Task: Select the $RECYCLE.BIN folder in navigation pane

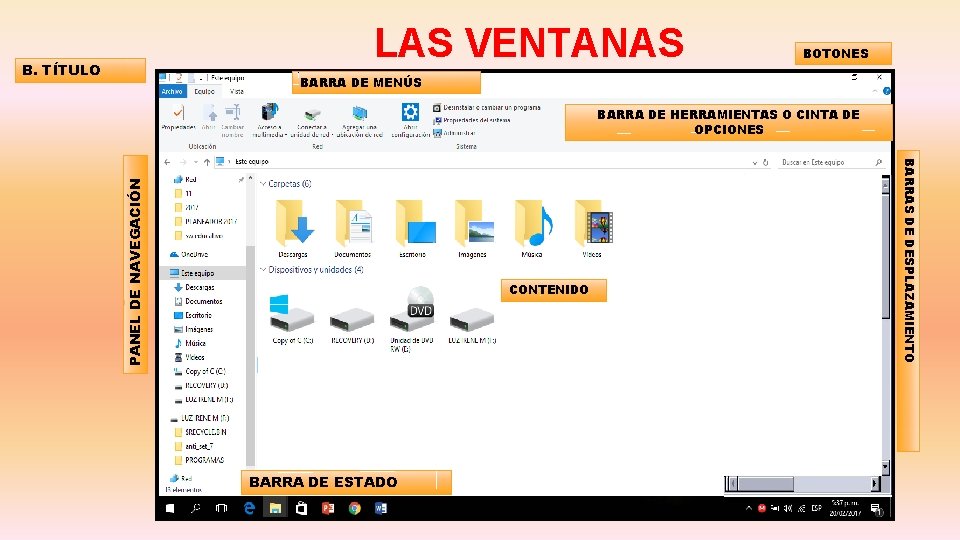Action: (x=201, y=432)
